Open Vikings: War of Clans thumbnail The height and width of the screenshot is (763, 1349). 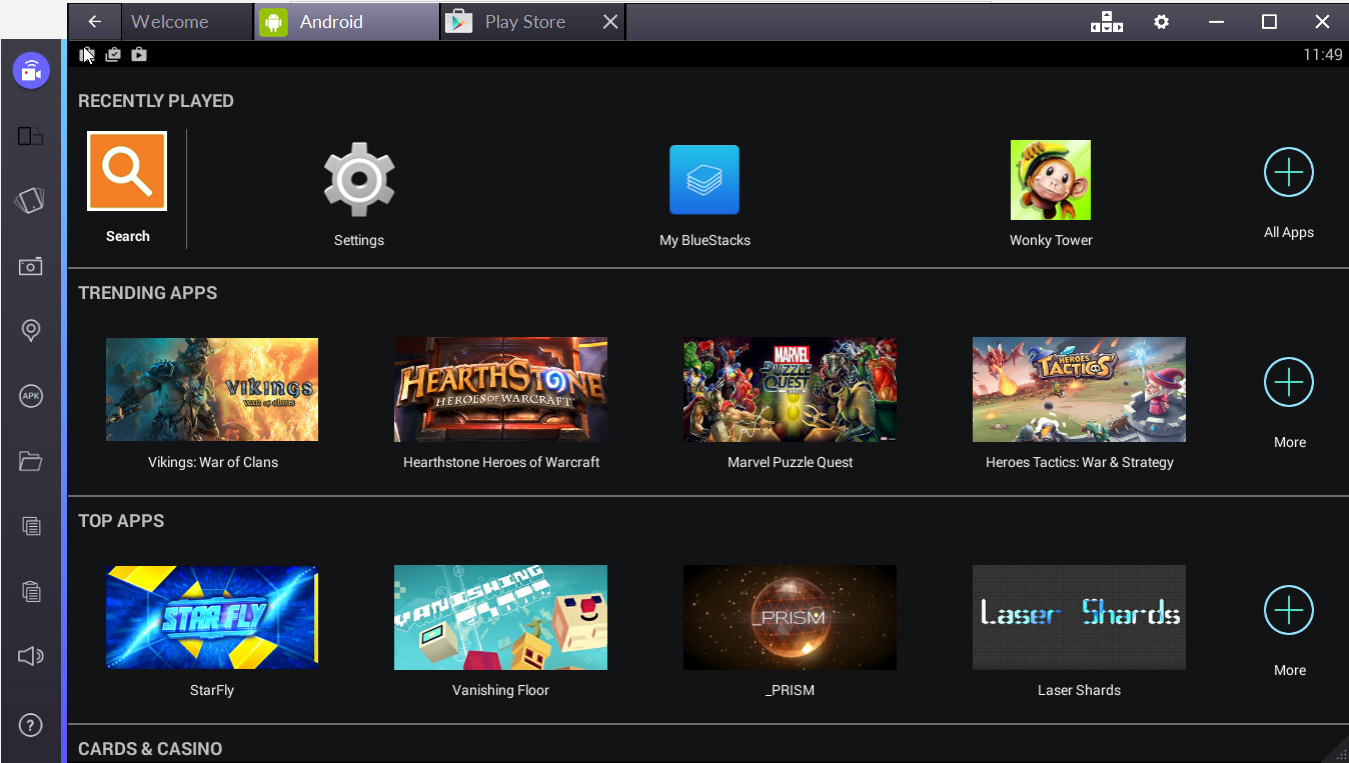(x=212, y=390)
